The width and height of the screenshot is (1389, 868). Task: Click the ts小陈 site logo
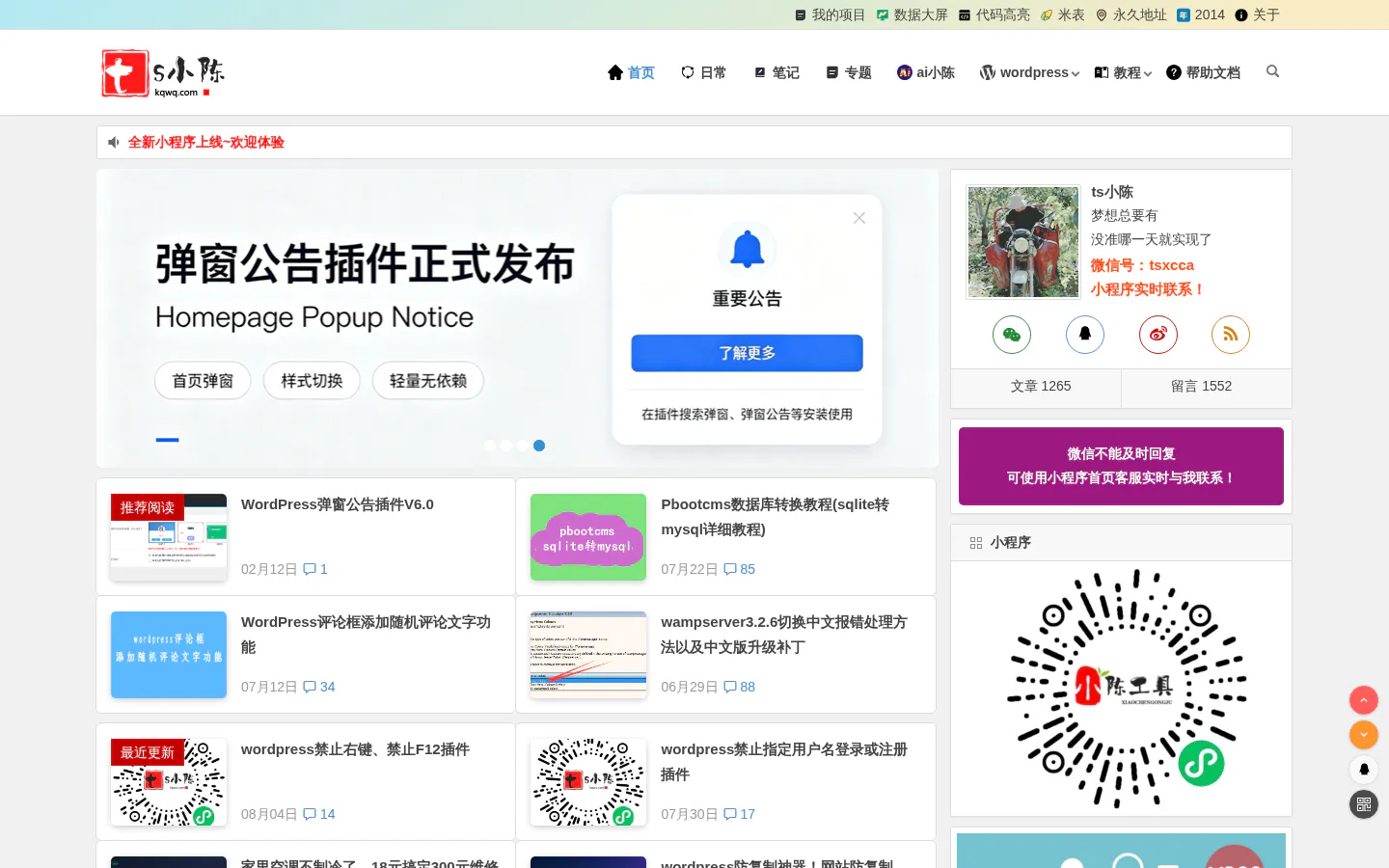(x=163, y=73)
